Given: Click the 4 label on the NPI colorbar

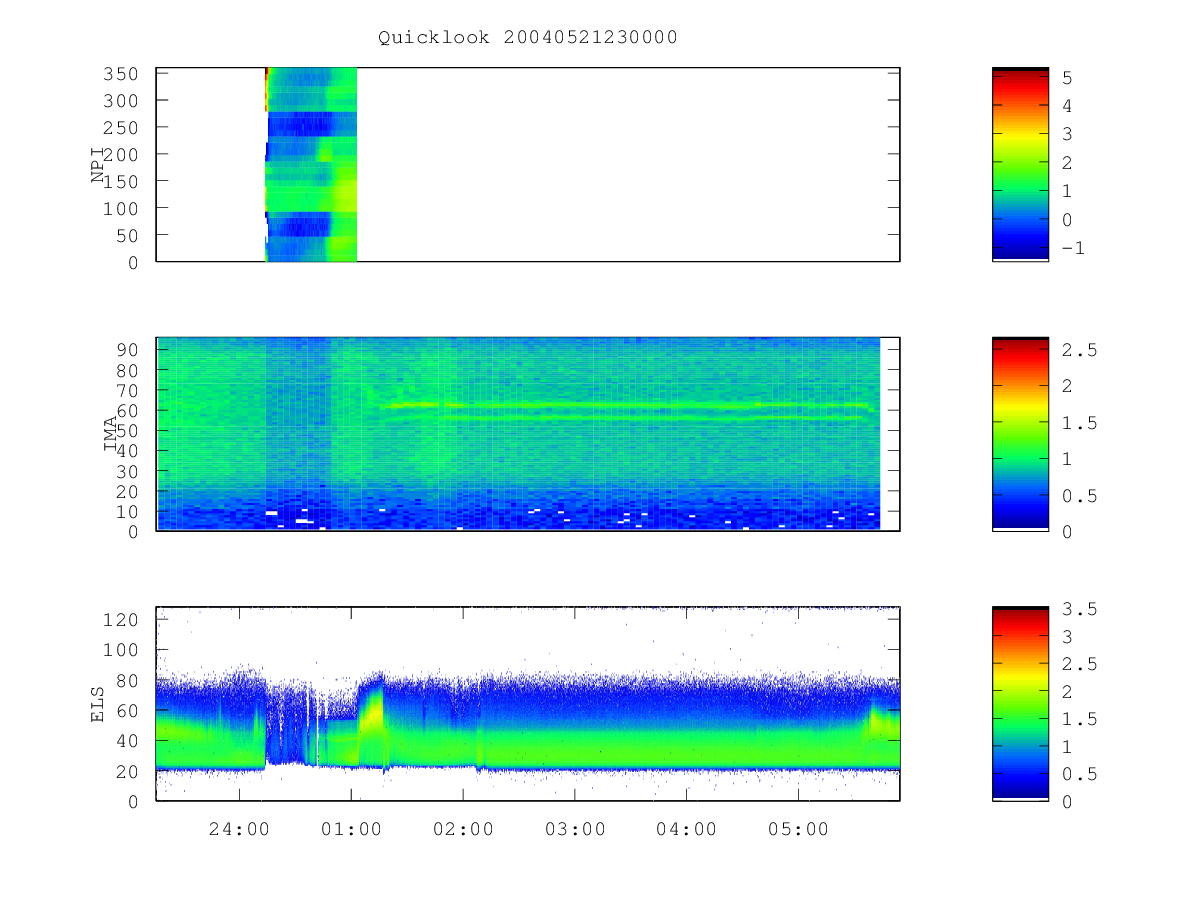Looking at the screenshot, I should [1067, 106].
